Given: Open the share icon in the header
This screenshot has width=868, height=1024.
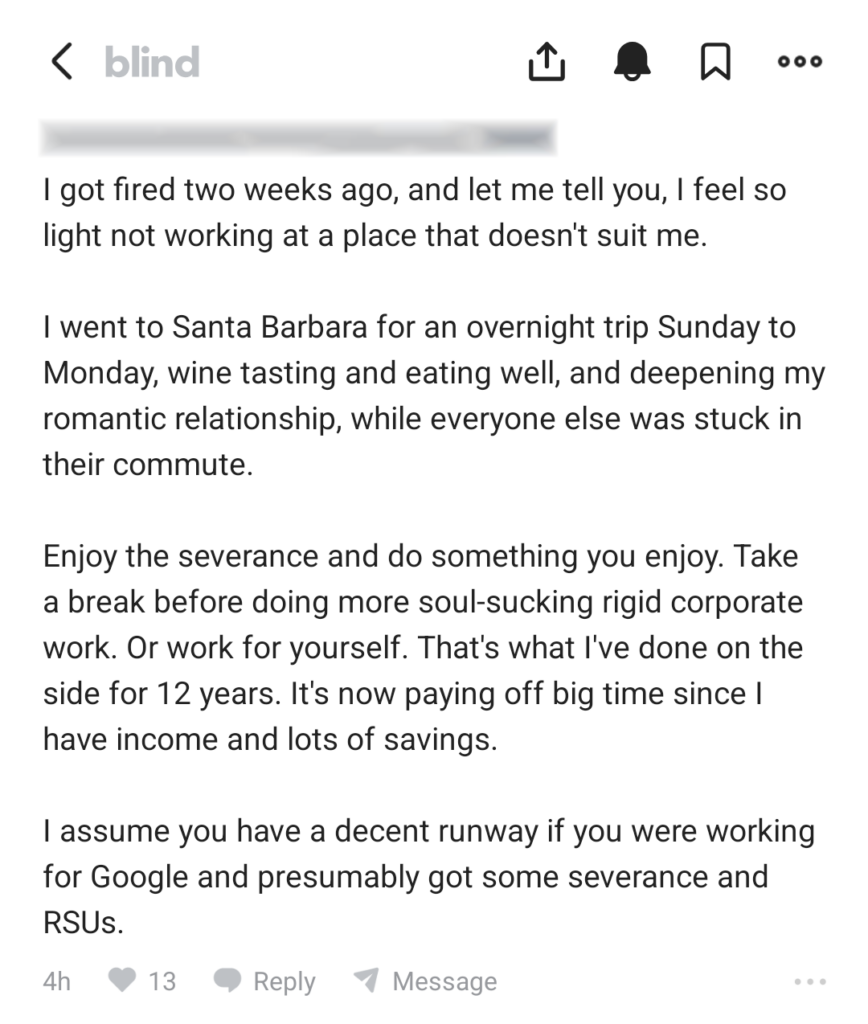Looking at the screenshot, I should (x=546, y=62).
